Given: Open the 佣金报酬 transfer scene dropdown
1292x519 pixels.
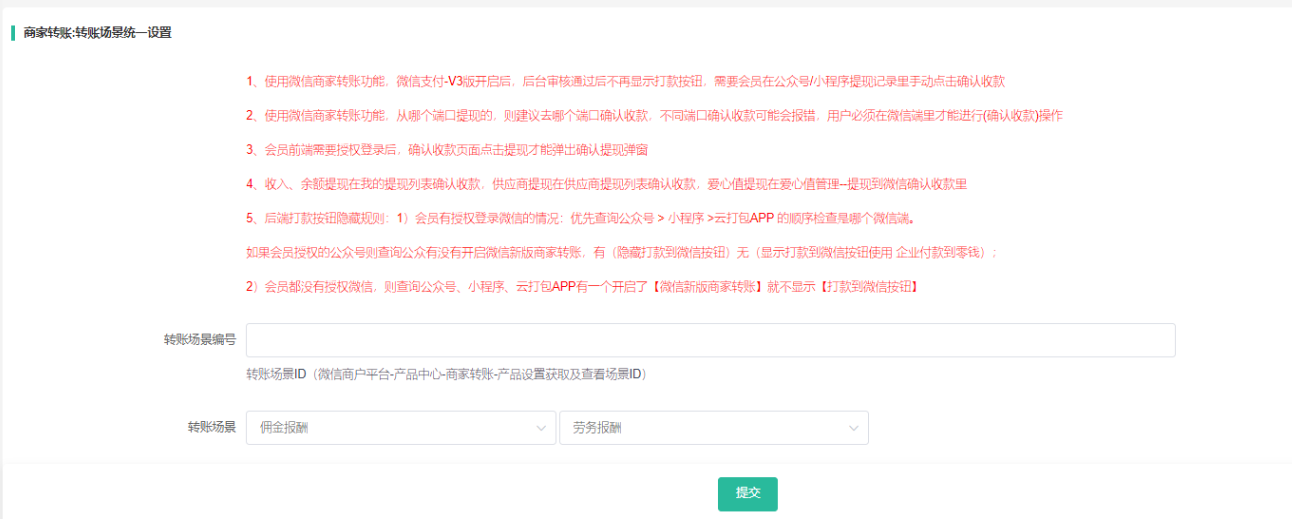Looking at the screenshot, I should [400, 428].
